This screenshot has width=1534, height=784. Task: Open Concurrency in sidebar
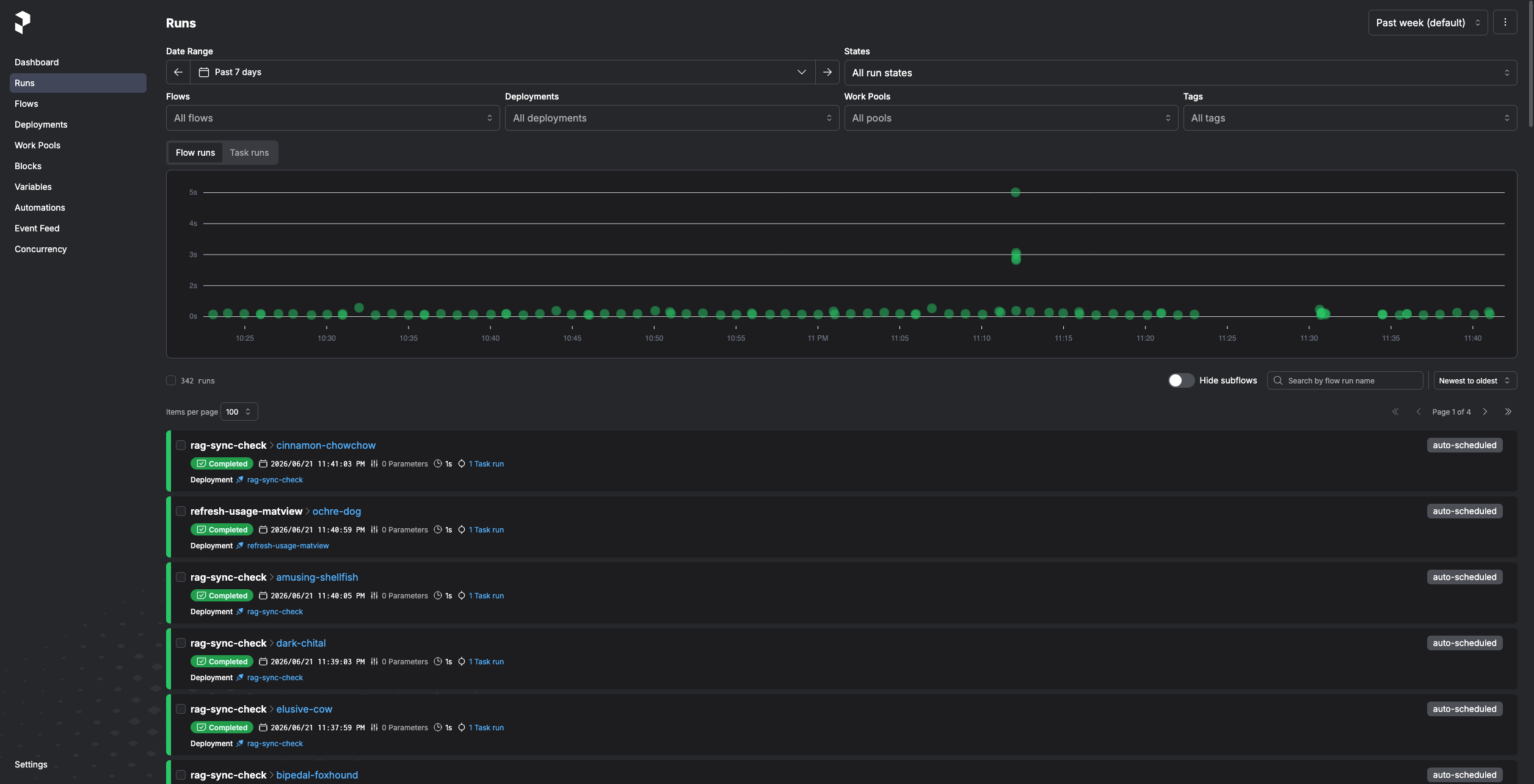78,249
